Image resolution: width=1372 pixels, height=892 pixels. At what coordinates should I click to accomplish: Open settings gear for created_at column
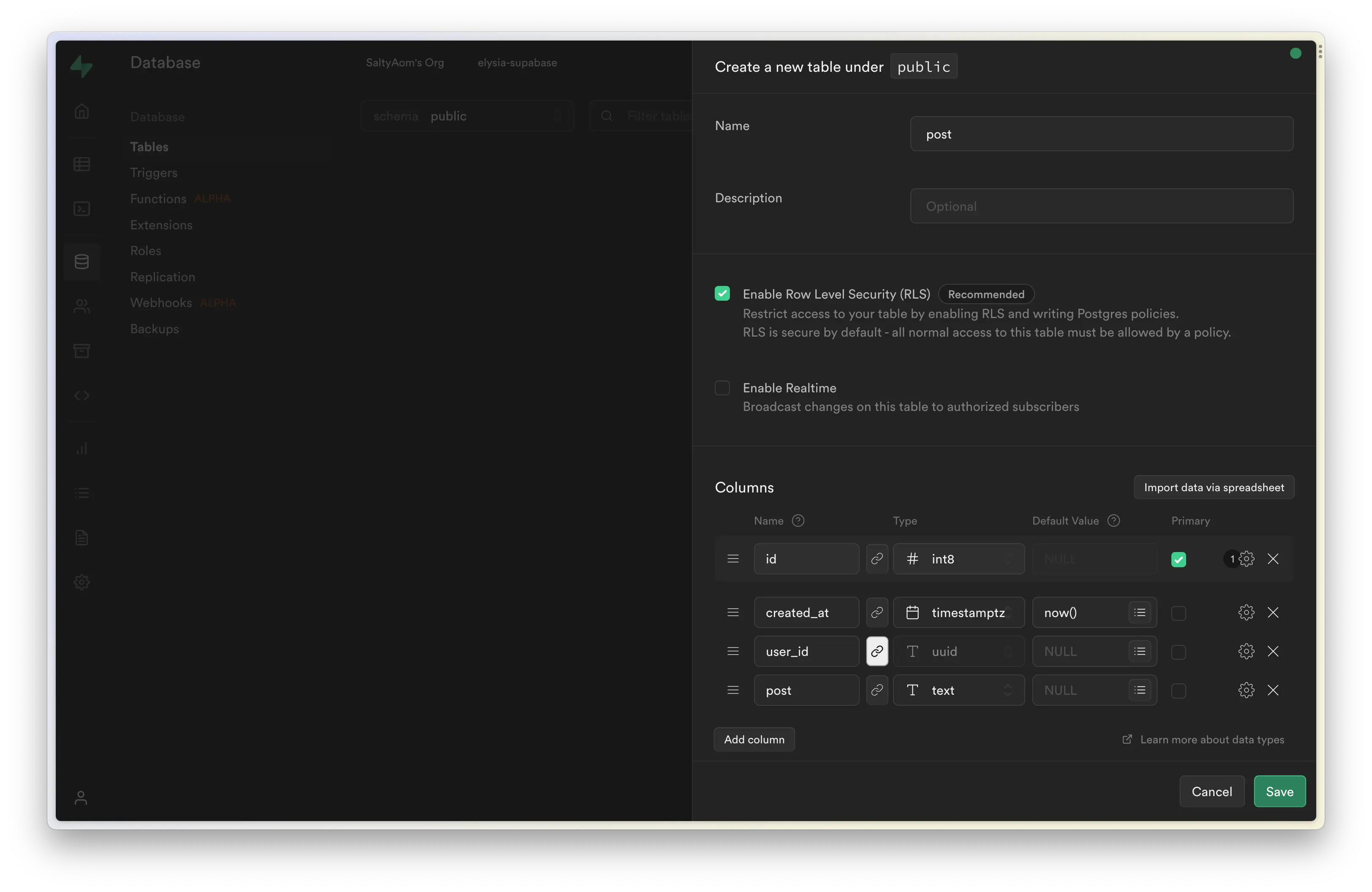[1246, 612]
